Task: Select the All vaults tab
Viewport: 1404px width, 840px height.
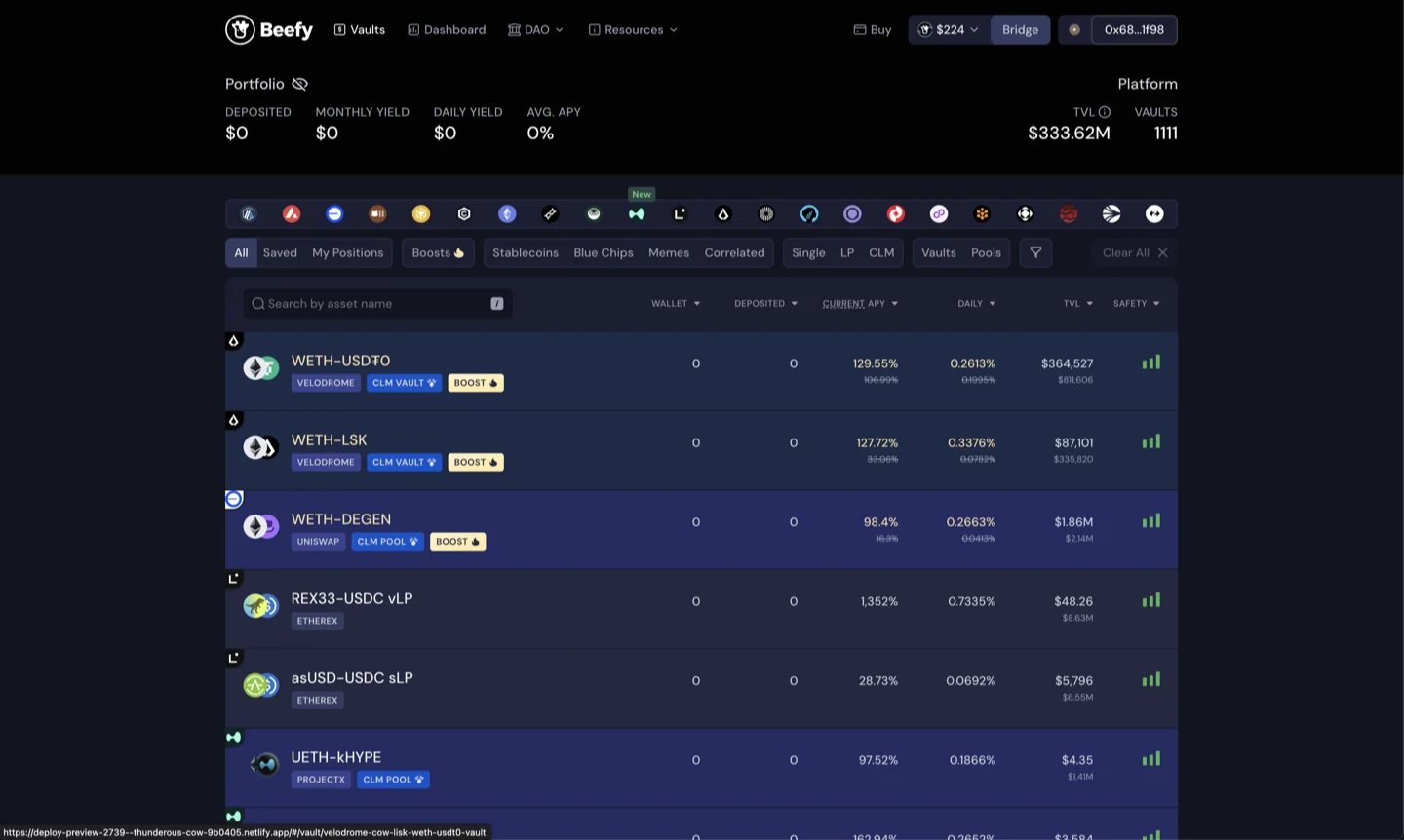Action: coord(241,252)
